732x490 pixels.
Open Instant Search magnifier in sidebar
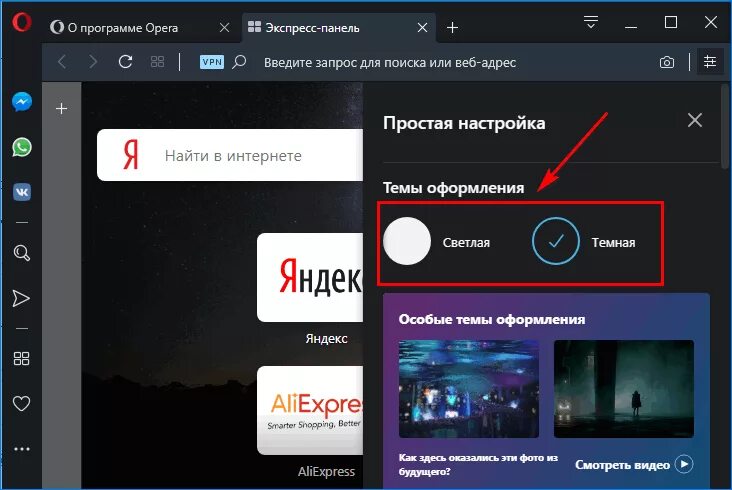[x=21, y=253]
